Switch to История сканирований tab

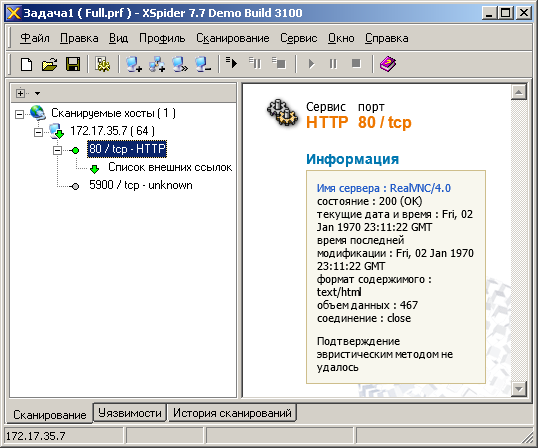point(232,413)
